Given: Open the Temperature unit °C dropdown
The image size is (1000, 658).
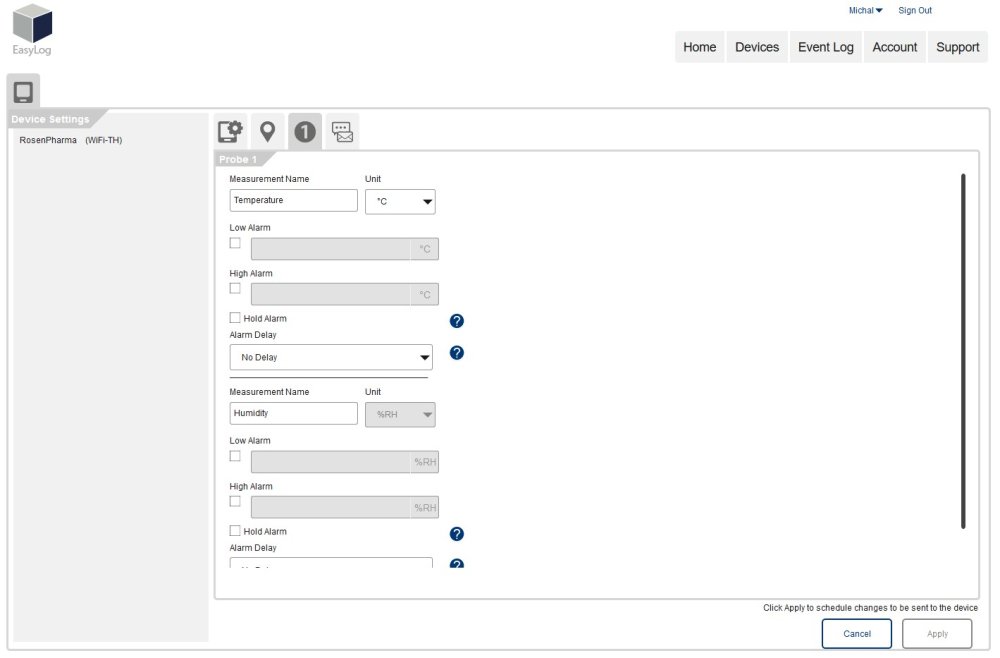Looking at the screenshot, I should click(x=400, y=201).
